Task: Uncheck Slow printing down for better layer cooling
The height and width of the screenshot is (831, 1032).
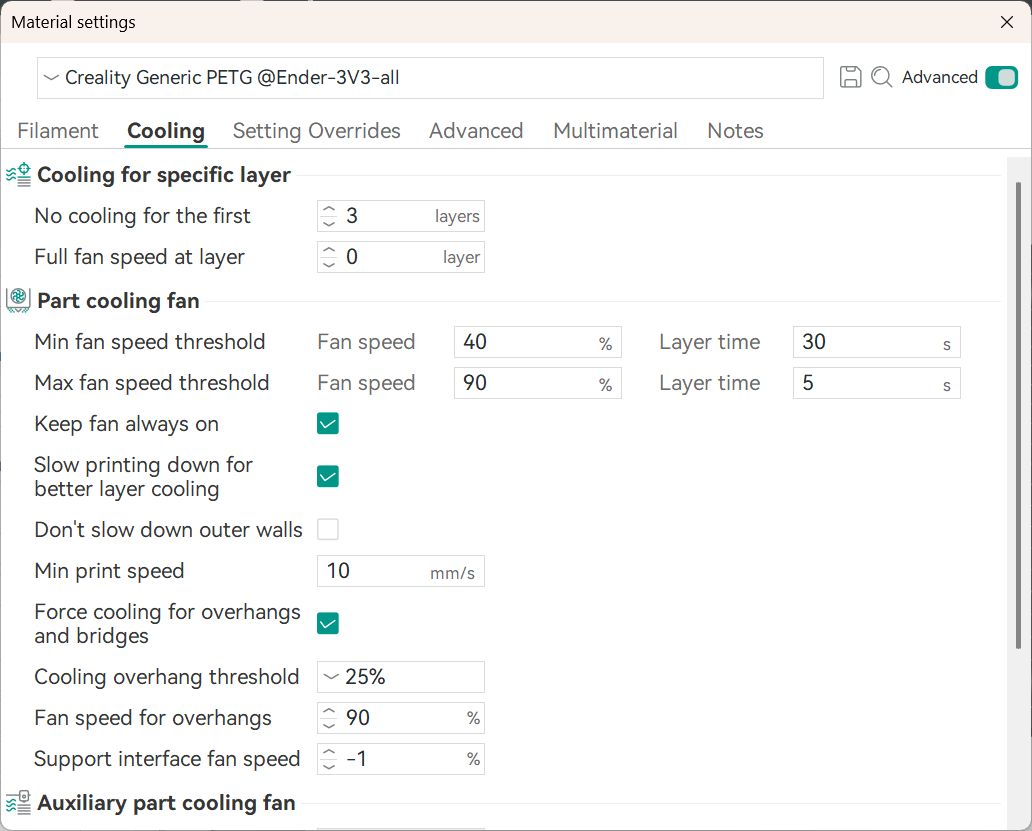Action: click(328, 476)
